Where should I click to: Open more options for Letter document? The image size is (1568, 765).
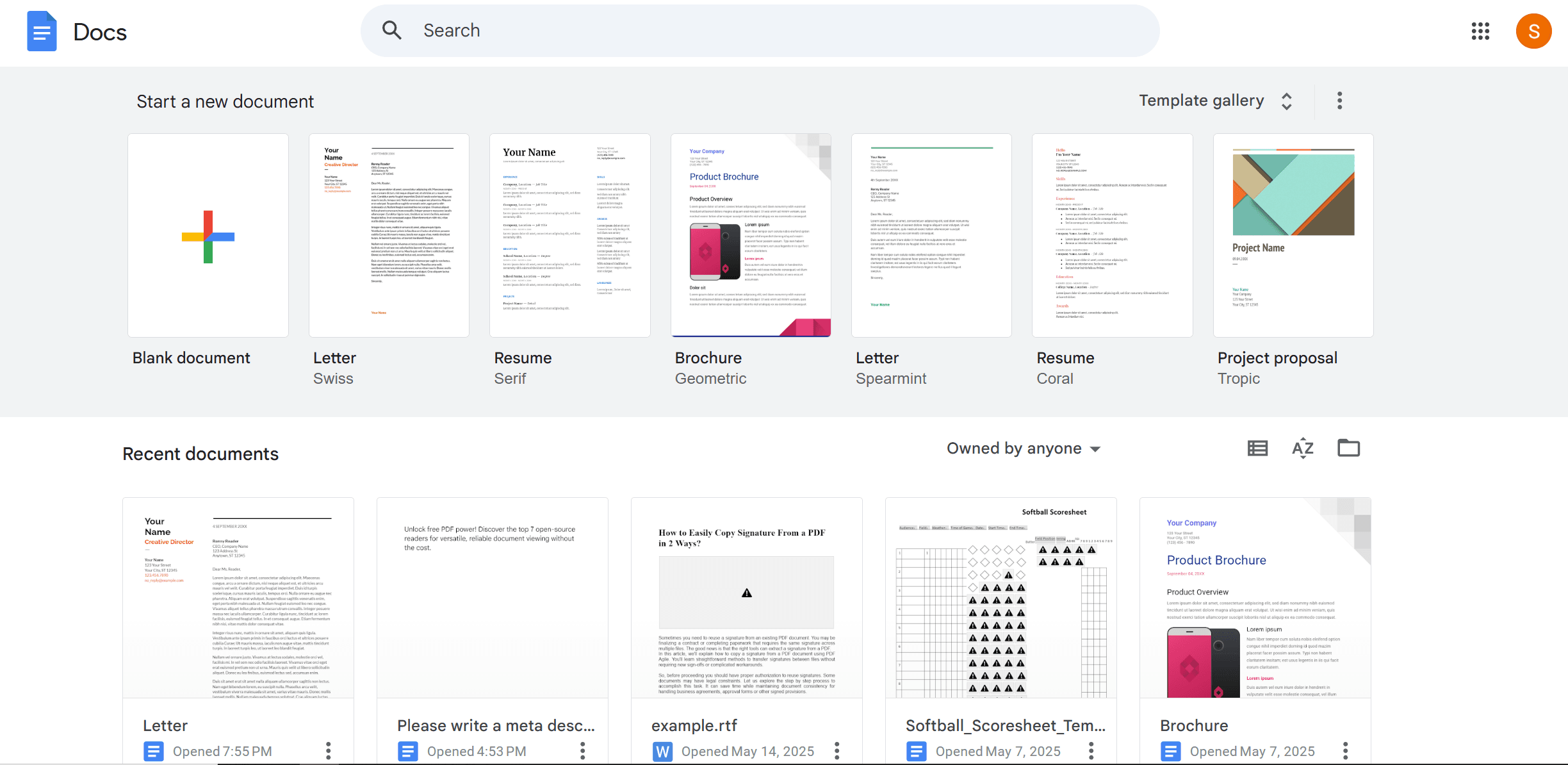tap(329, 751)
